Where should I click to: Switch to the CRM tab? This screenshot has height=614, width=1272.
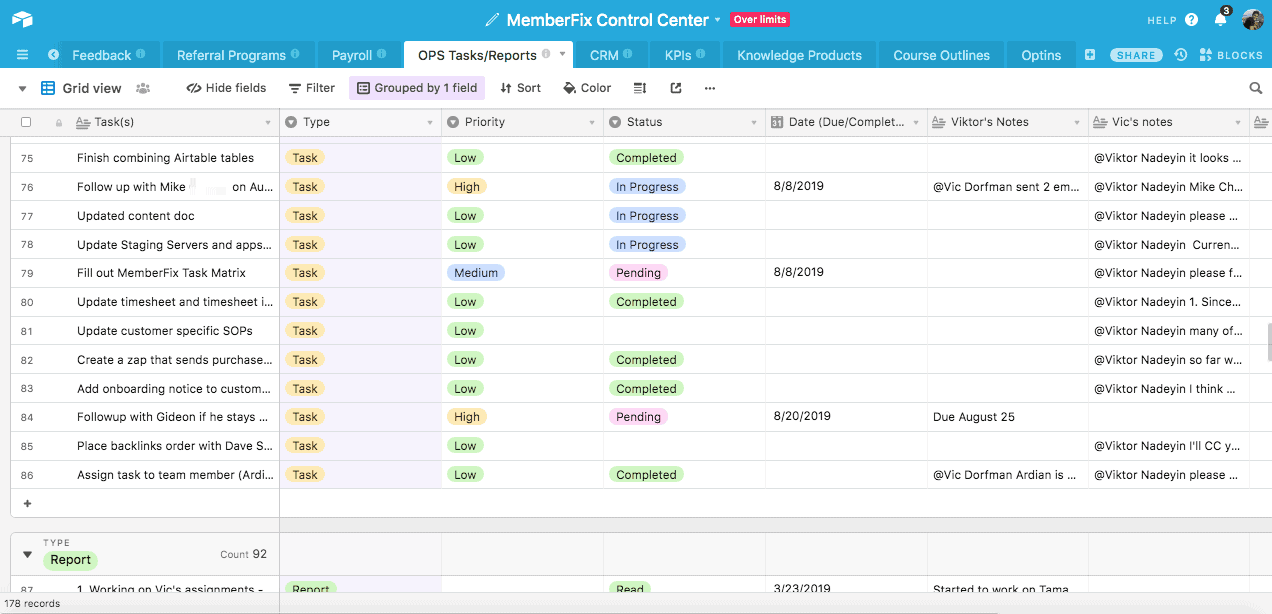point(604,55)
